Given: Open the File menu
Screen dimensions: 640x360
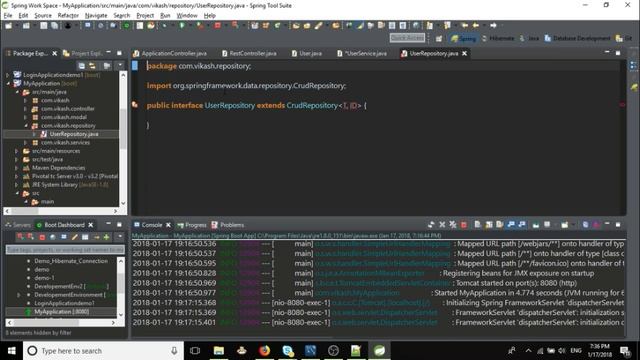Looking at the screenshot, I should pos(8,16).
